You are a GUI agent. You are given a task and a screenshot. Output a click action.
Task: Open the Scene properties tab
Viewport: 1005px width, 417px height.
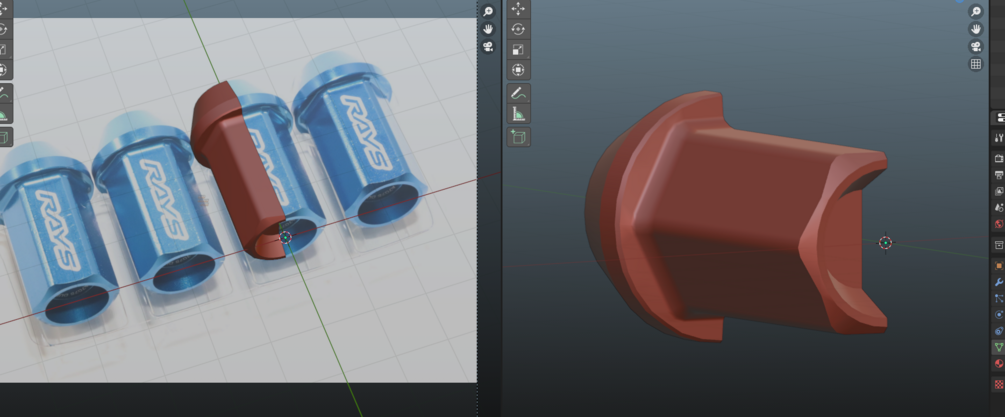999,208
